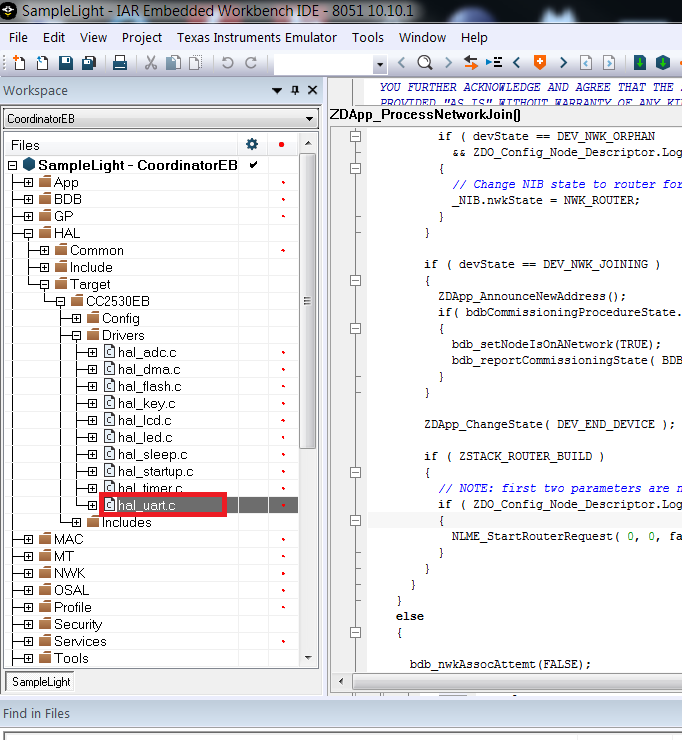Click the Debug without Downloading icon
682x740 pixels.
[663, 63]
